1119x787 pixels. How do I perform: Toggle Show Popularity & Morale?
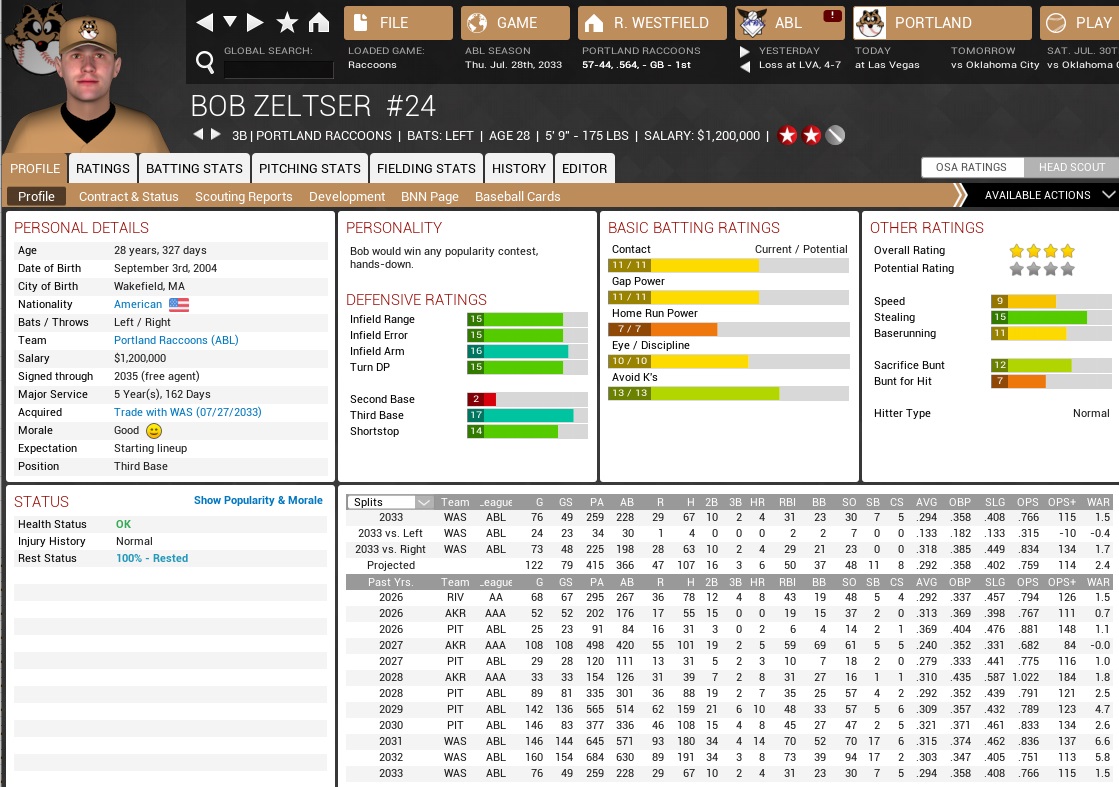pyautogui.click(x=258, y=500)
